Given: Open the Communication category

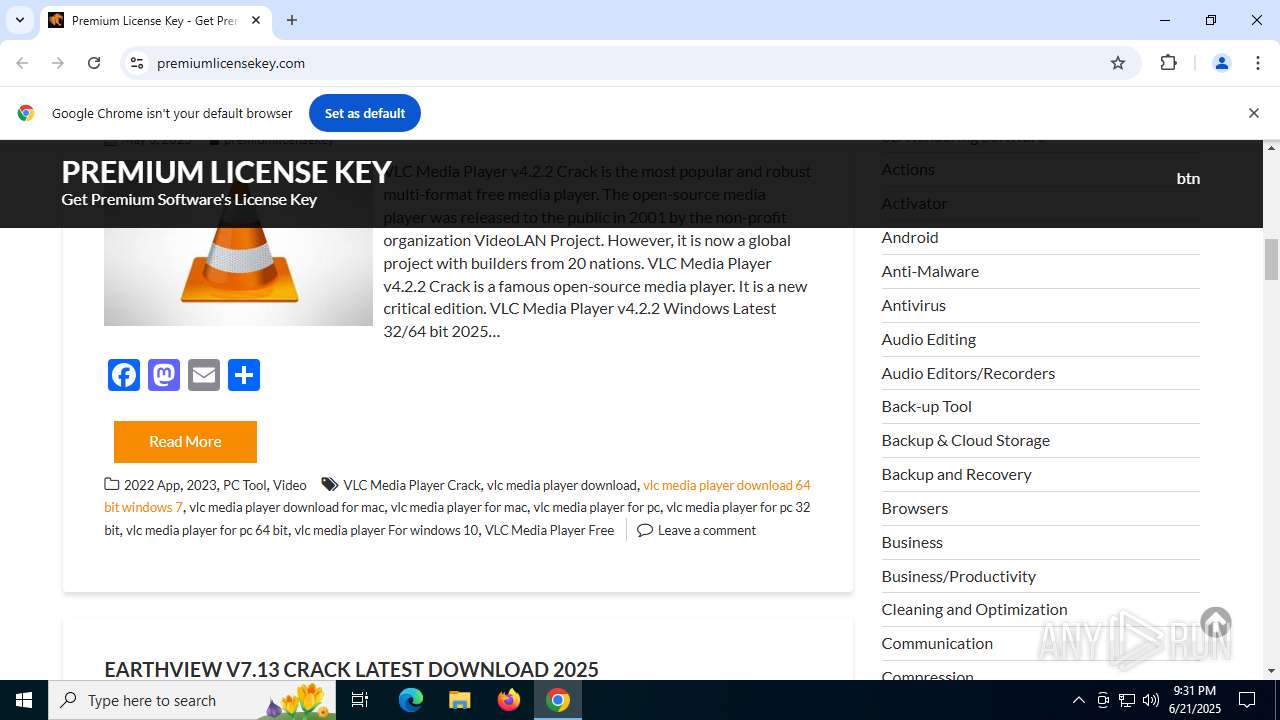Looking at the screenshot, I should point(937,643).
